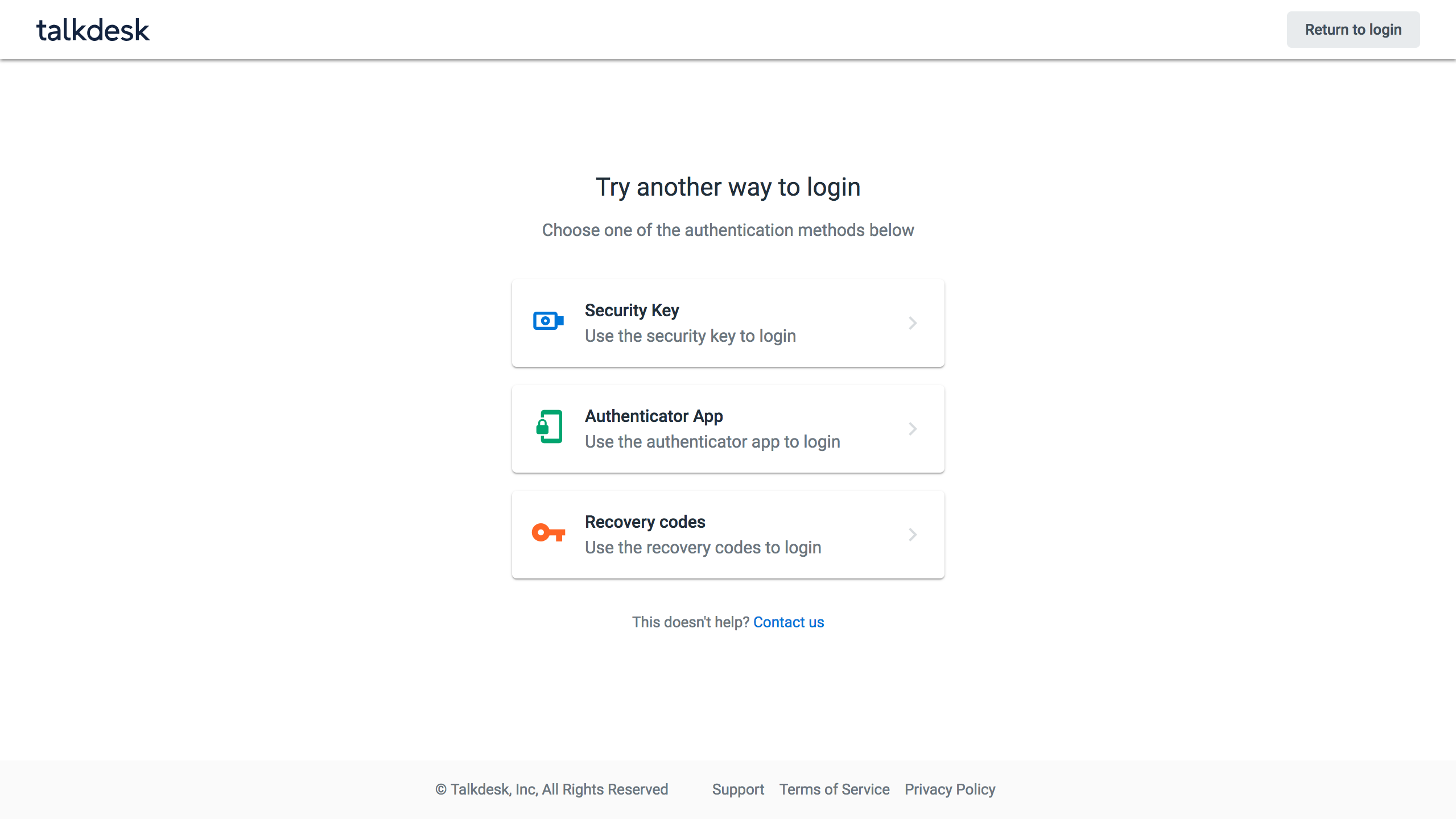Viewport: 1456px width, 819px height.
Task: Click 'Use the recovery codes to login'
Action: coord(703,548)
